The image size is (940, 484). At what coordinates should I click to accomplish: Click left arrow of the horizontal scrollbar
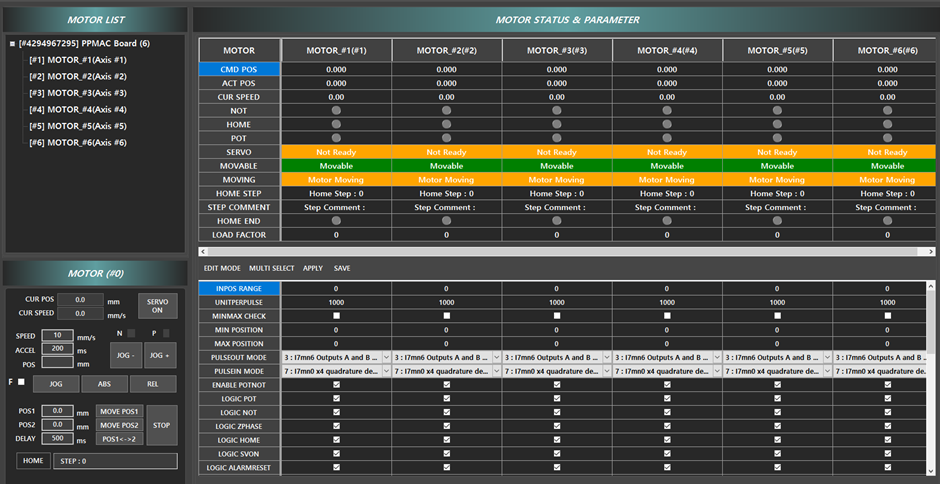coord(203,251)
